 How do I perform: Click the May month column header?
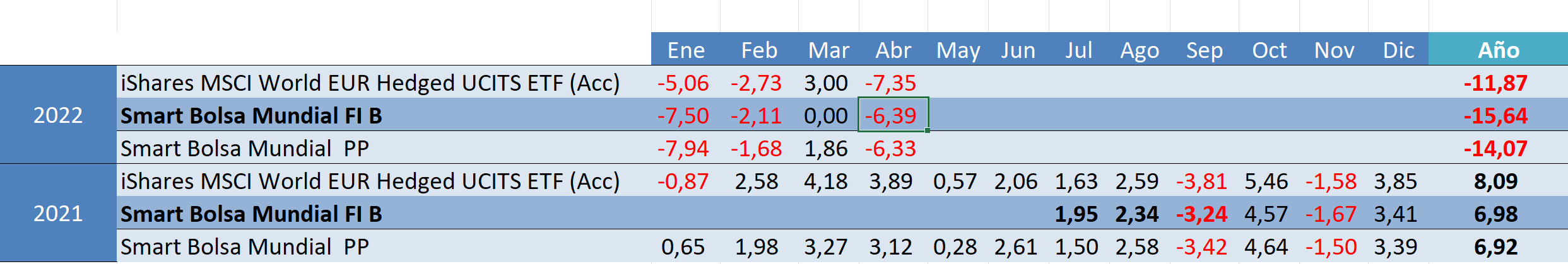pos(958,50)
